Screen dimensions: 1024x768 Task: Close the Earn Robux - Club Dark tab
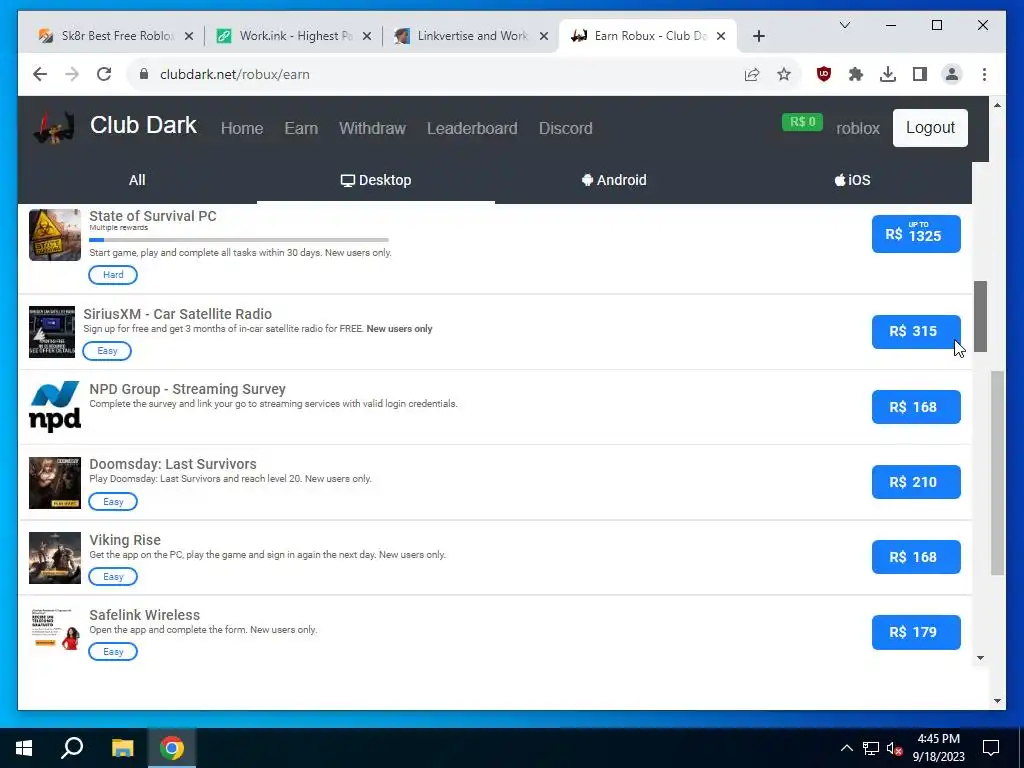tap(721, 36)
